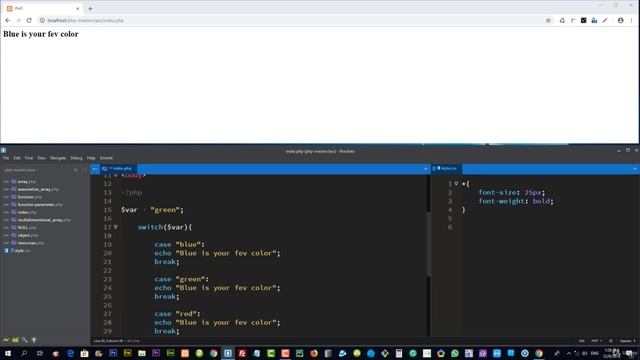
Task: Click the lightbulb icon at Brackets sidebar bottom
Action: [34, 340]
